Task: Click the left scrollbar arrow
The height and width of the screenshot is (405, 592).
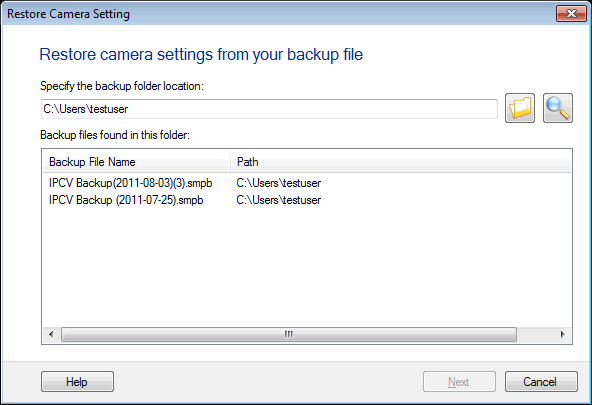Action: tap(51, 334)
